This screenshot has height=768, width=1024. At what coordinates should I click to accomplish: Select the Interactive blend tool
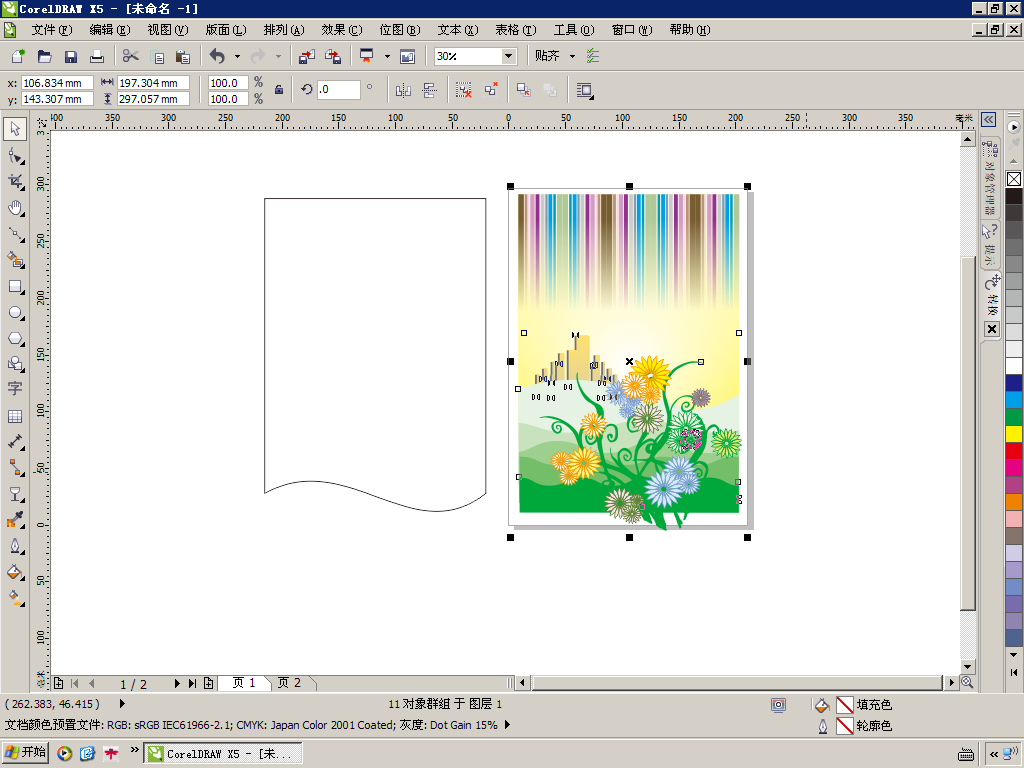(x=15, y=494)
